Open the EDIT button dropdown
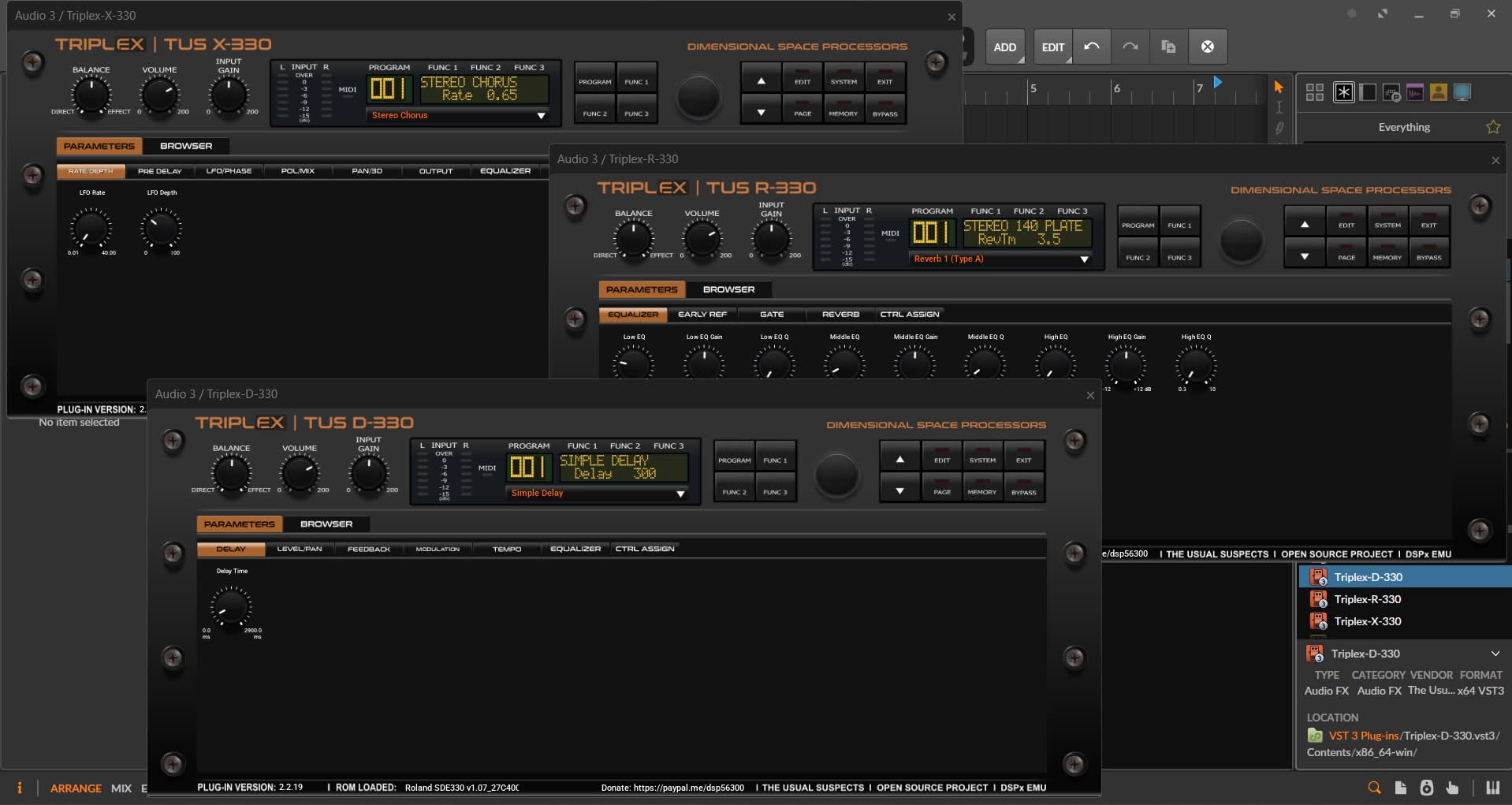Viewport: 1512px width, 805px height. tap(1053, 47)
